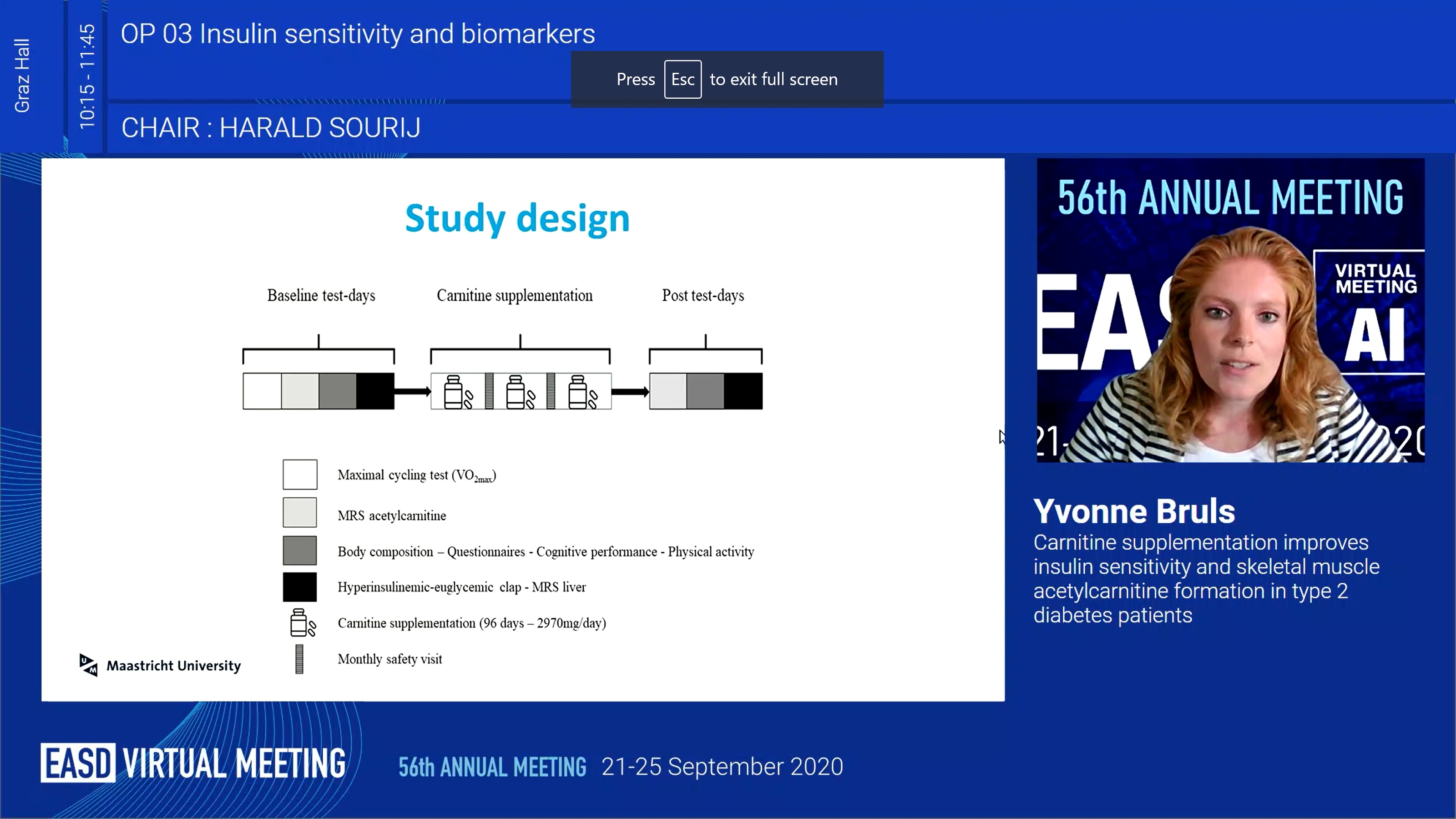
Task: Click the speaker video thumbnail
Action: [x=1230, y=310]
